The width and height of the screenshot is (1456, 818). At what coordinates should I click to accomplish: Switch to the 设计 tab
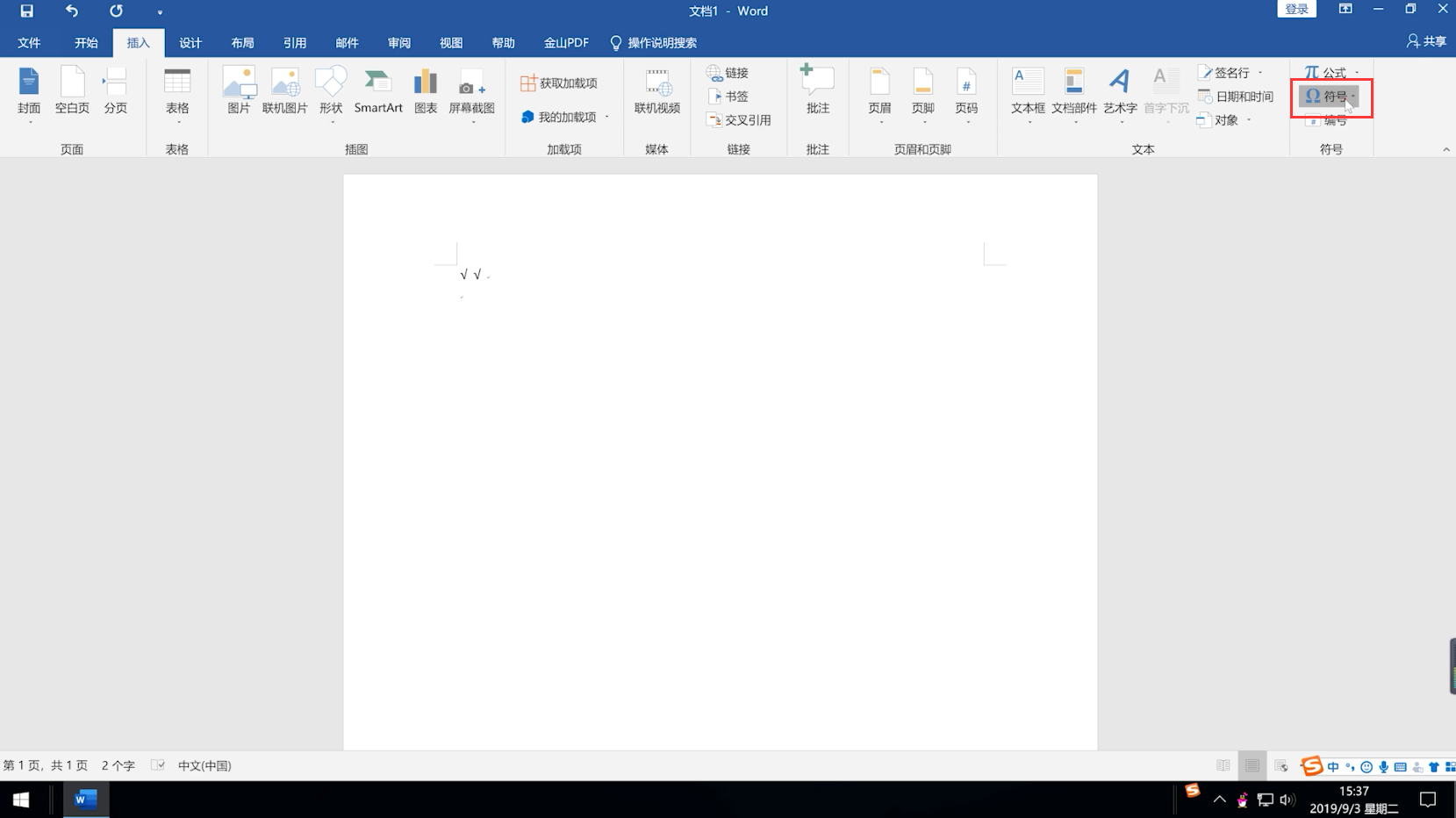pyautogui.click(x=190, y=42)
